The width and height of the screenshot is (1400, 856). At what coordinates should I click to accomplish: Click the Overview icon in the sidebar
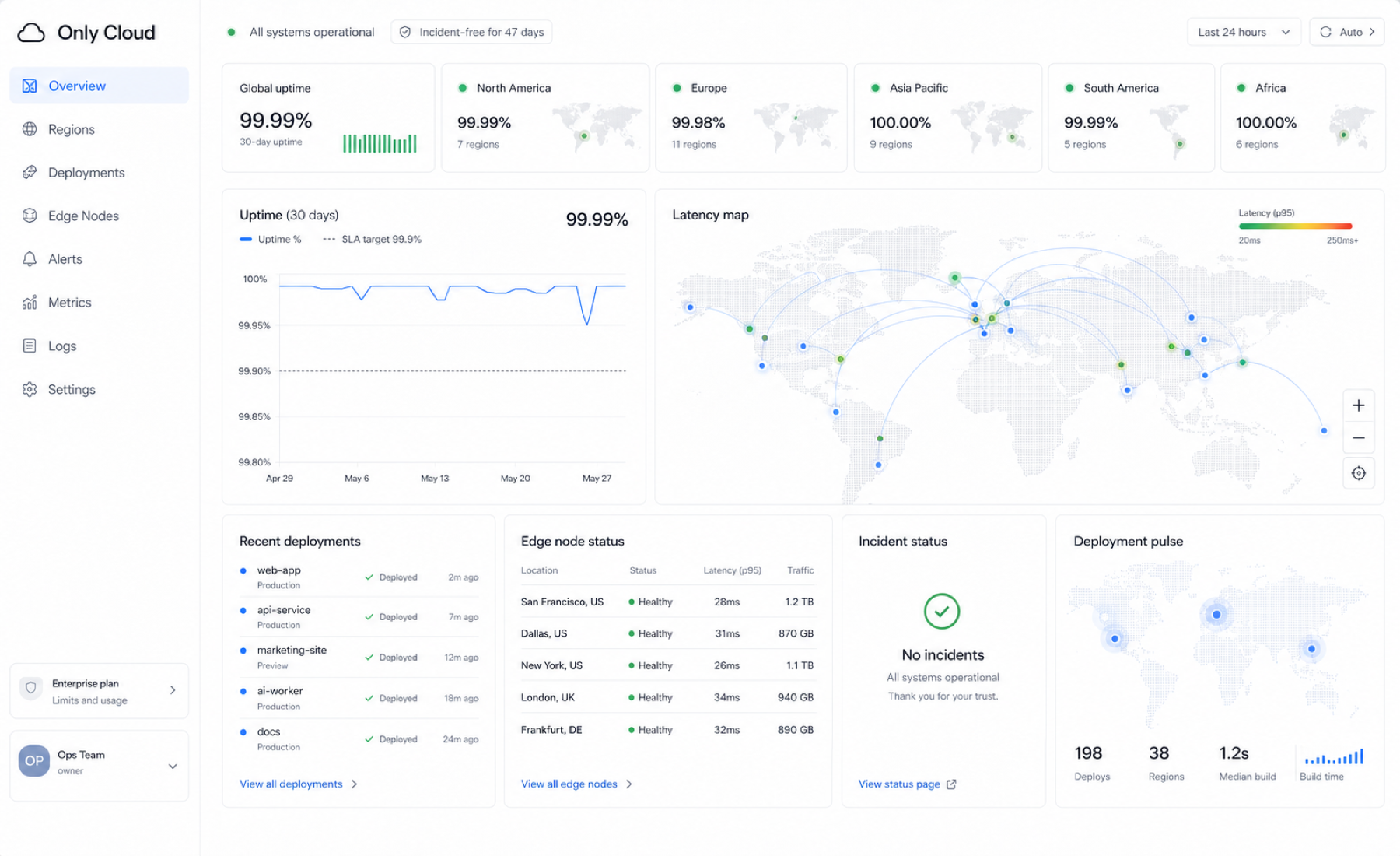[x=30, y=86]
